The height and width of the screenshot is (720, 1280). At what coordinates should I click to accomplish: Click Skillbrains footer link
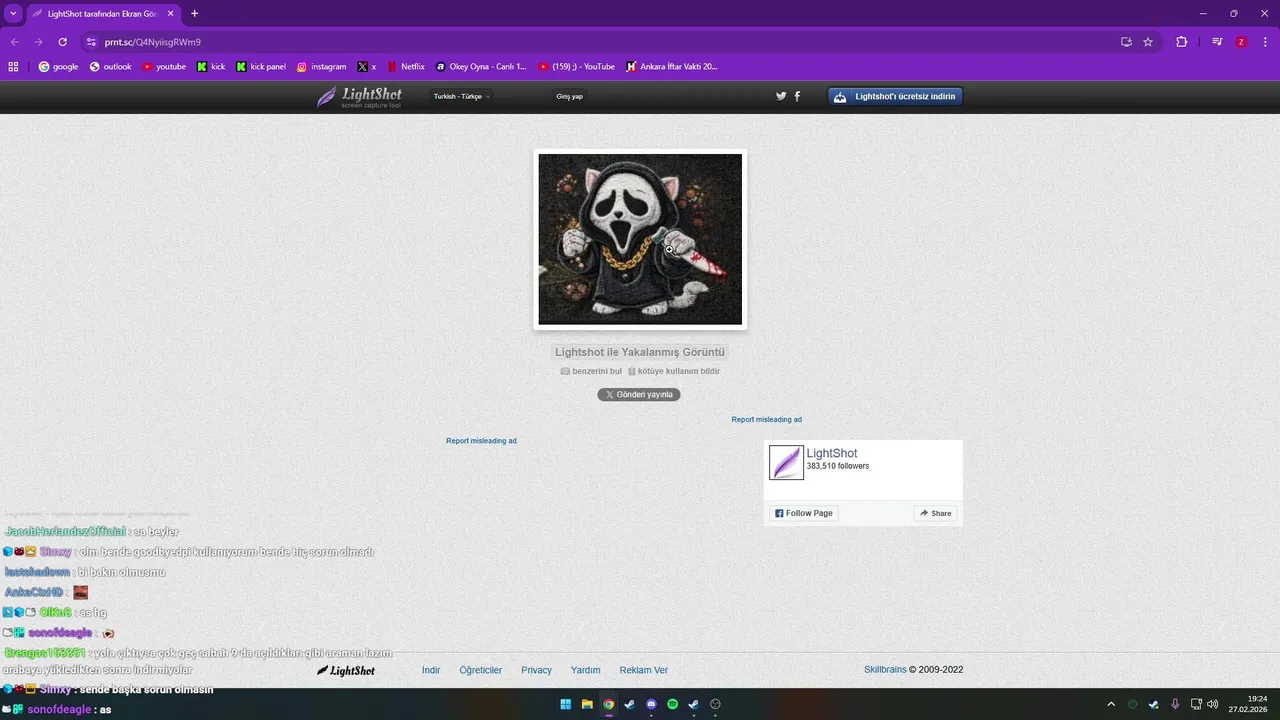pyautogui.click(x=885, y=670)
